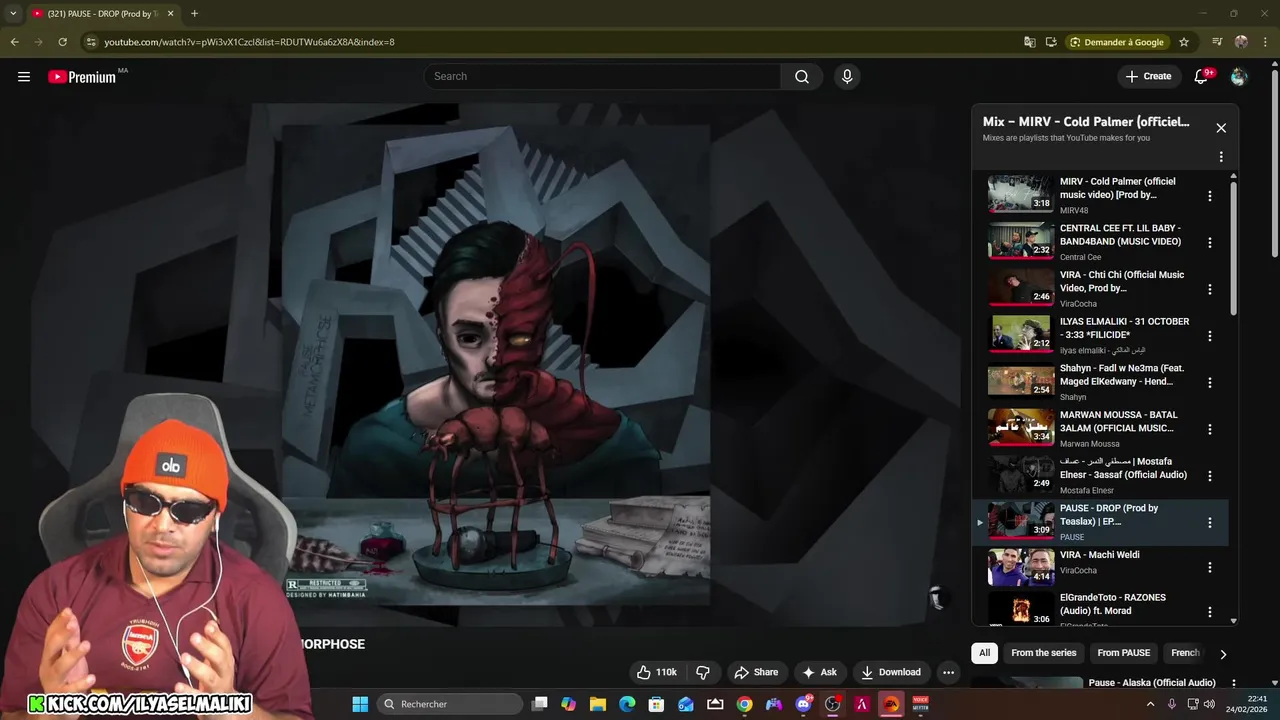Screen dimensions: 1280x720
Task: Open EA app from taskbar
Action: tap(891, 704)
